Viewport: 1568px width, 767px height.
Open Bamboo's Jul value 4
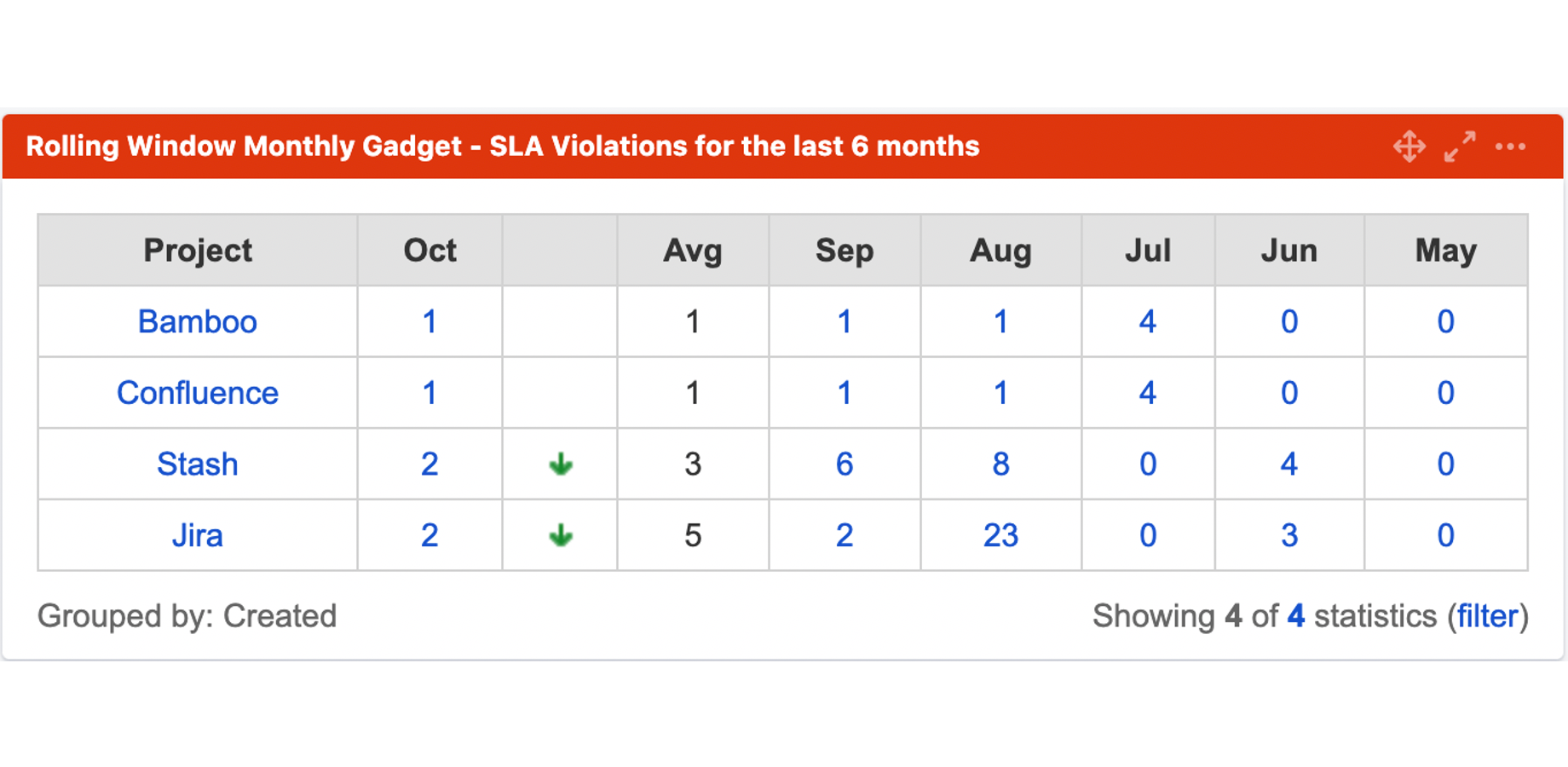1148,322
